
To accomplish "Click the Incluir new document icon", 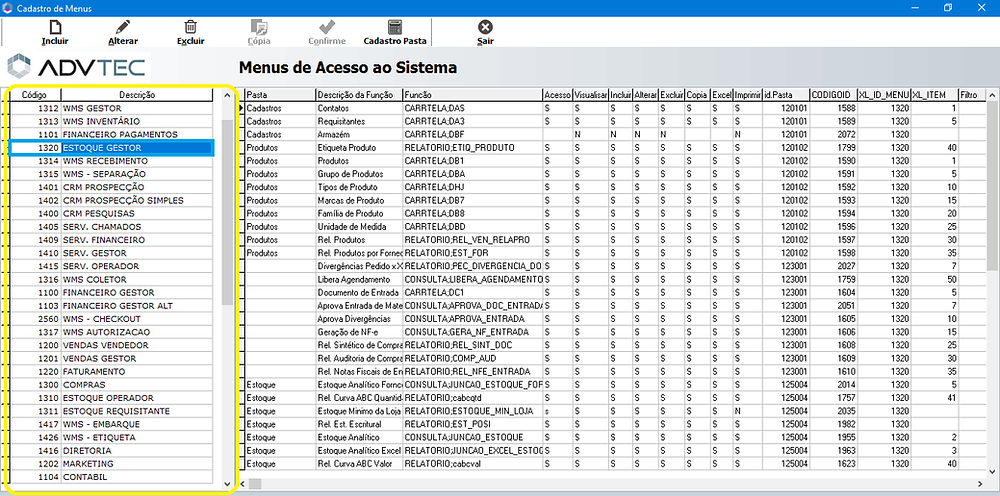I will click(x=55, y=27).
